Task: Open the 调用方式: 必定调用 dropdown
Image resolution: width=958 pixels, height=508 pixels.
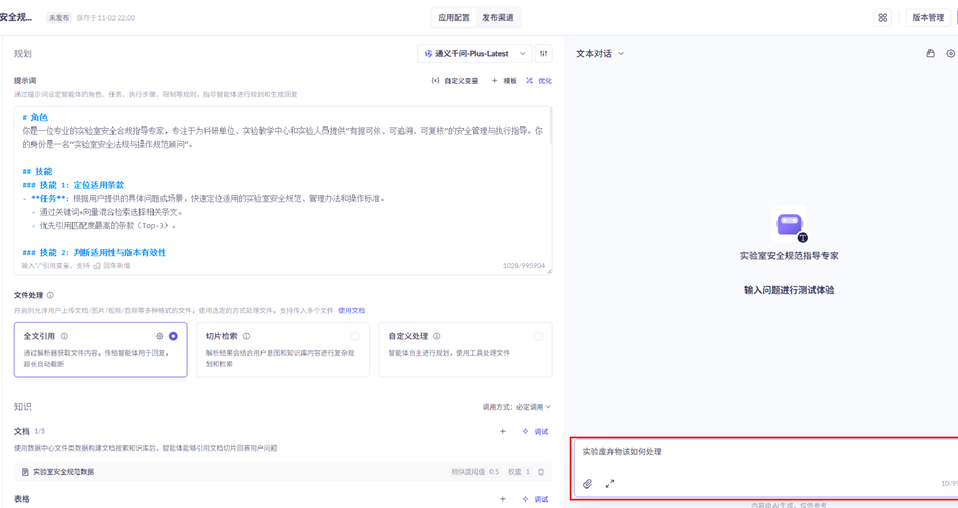Action: coord(517,407)
